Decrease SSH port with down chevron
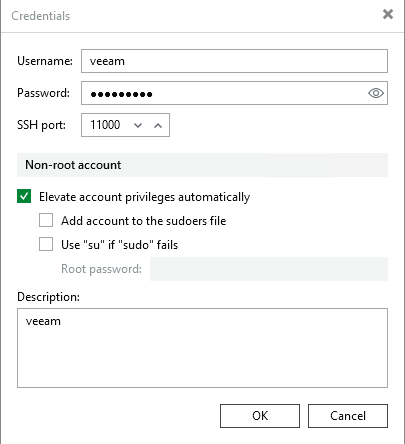The image size is (405, 444). pyautogui.click(x=138, y=125)
